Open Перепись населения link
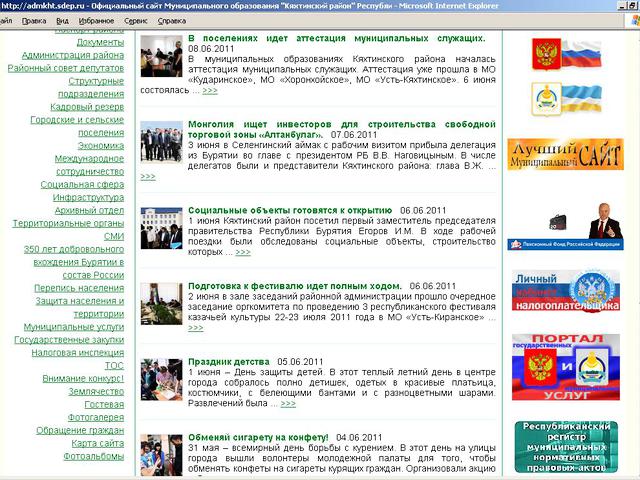640x480 pixels. (79, 288)
